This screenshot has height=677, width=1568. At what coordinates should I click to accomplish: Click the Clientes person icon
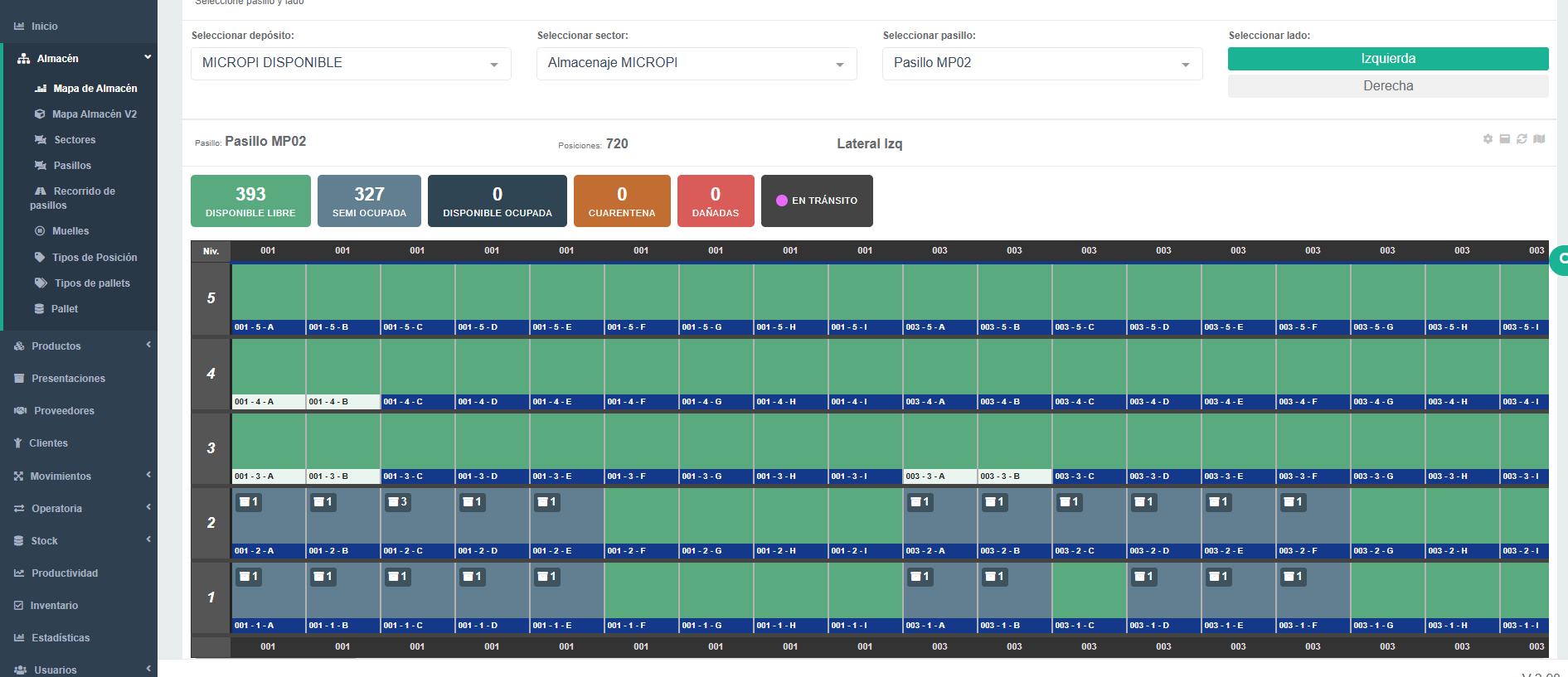[x=17, y=443]
